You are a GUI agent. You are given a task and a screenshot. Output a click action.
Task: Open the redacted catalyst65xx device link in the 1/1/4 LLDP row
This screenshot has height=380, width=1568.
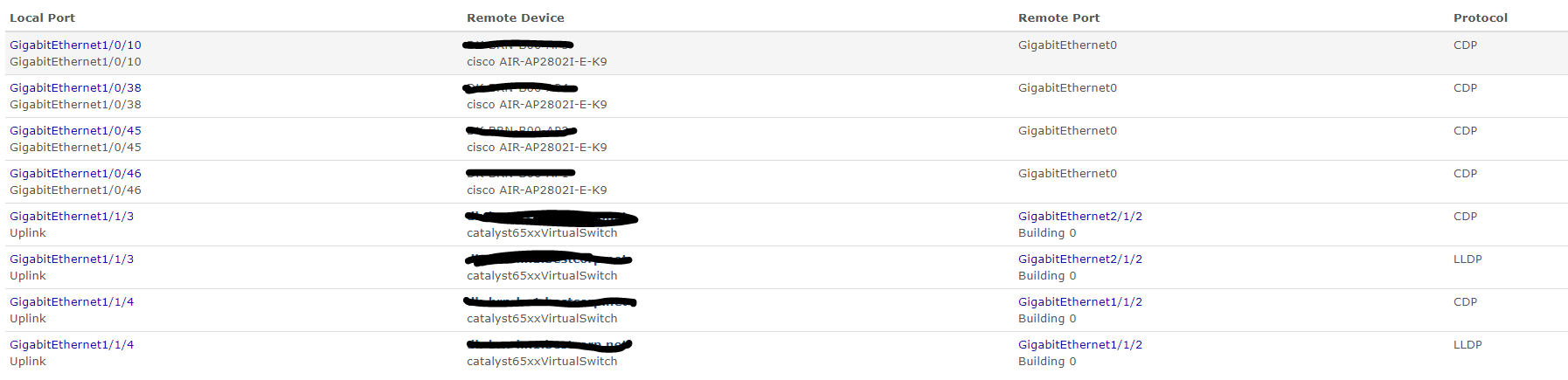[549, 345]
